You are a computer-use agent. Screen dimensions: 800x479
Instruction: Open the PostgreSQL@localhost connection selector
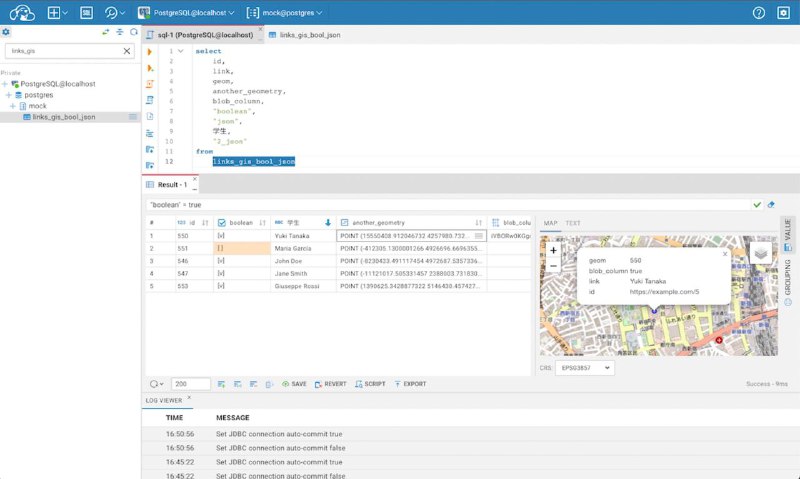186,13
